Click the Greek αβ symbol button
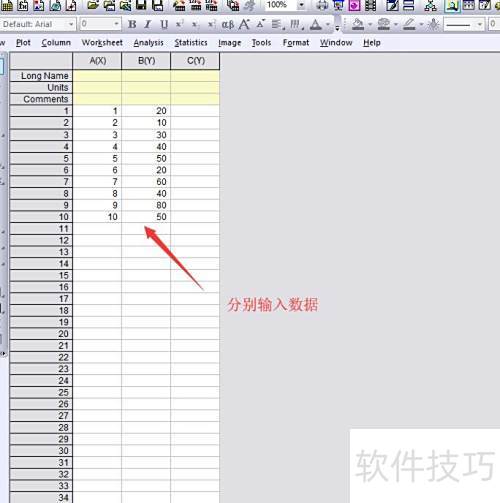 click(x=228, y=24)
